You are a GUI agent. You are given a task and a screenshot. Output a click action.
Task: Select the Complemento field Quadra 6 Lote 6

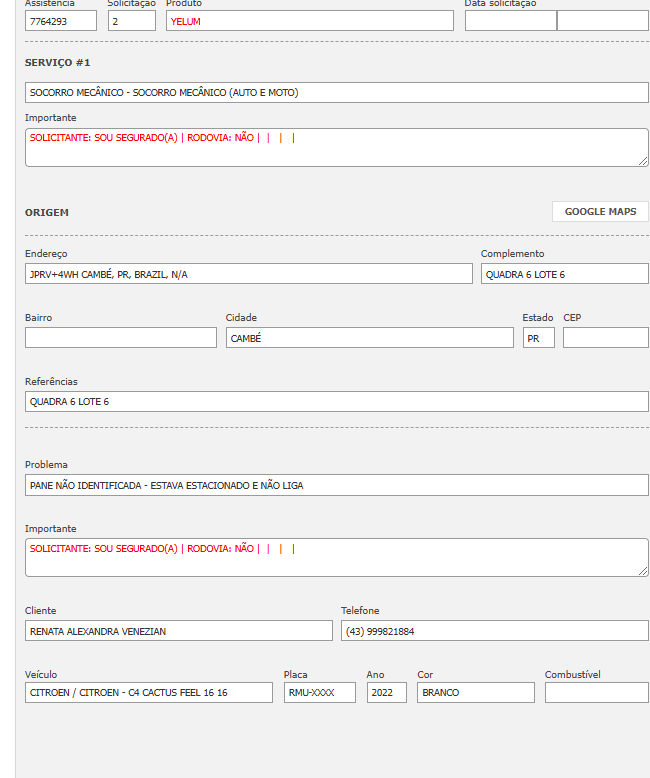(x=565, y=274)
